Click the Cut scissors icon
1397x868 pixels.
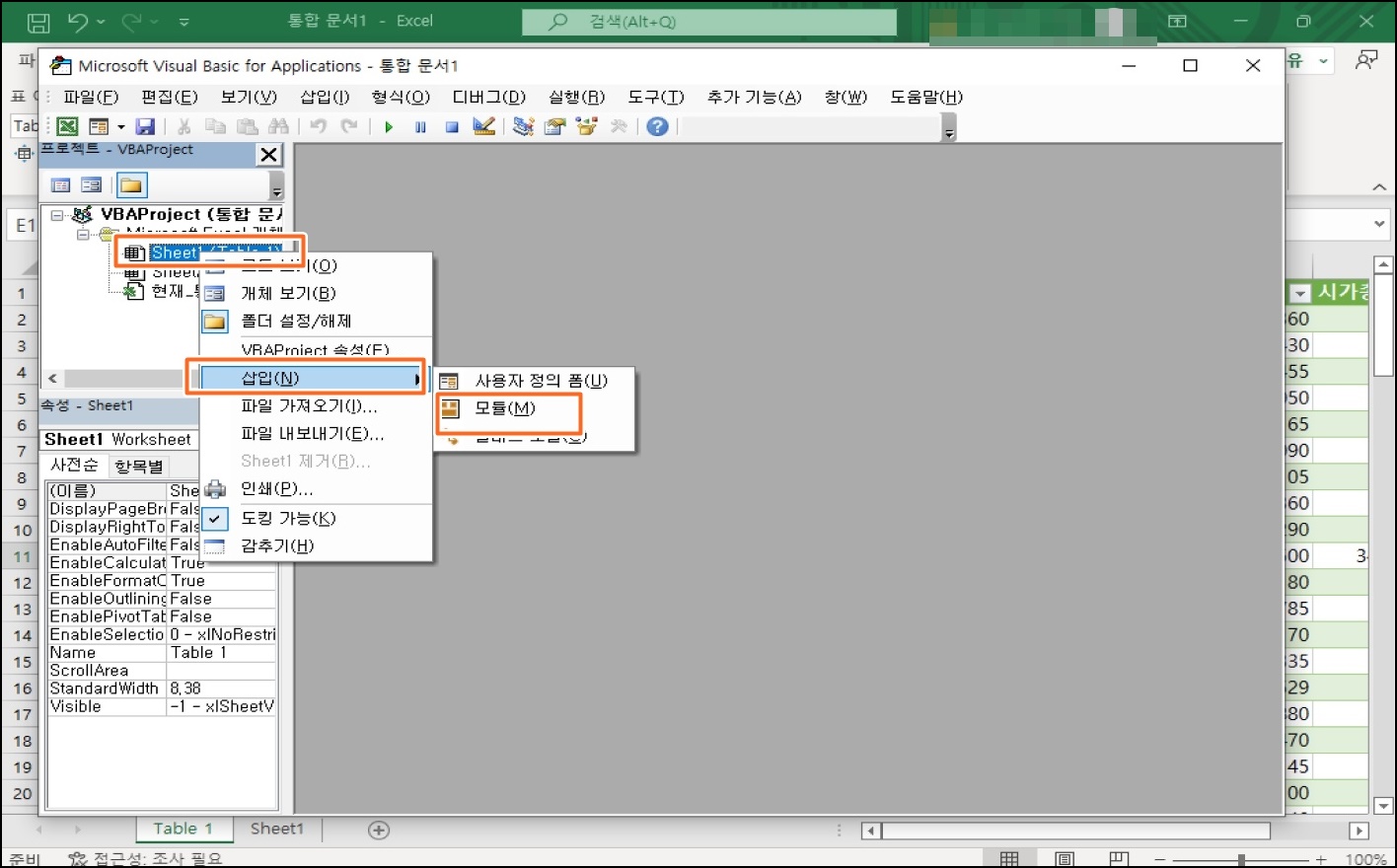[x=184, y=126]
